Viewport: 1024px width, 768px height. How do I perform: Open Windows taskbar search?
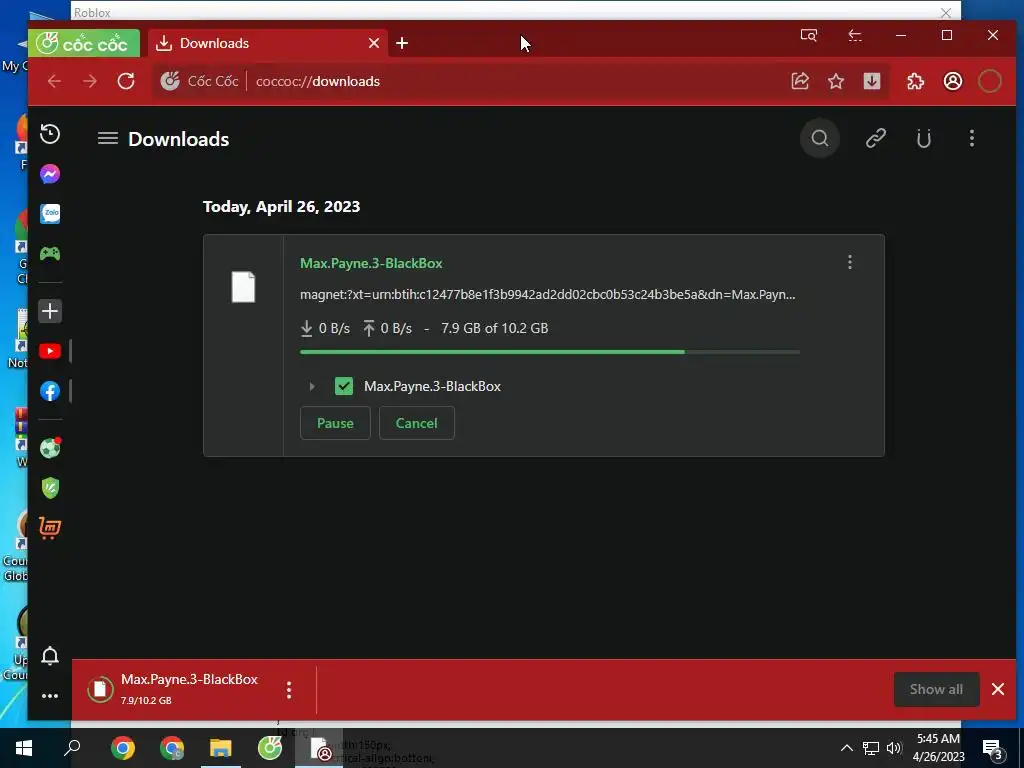point(72,748)
